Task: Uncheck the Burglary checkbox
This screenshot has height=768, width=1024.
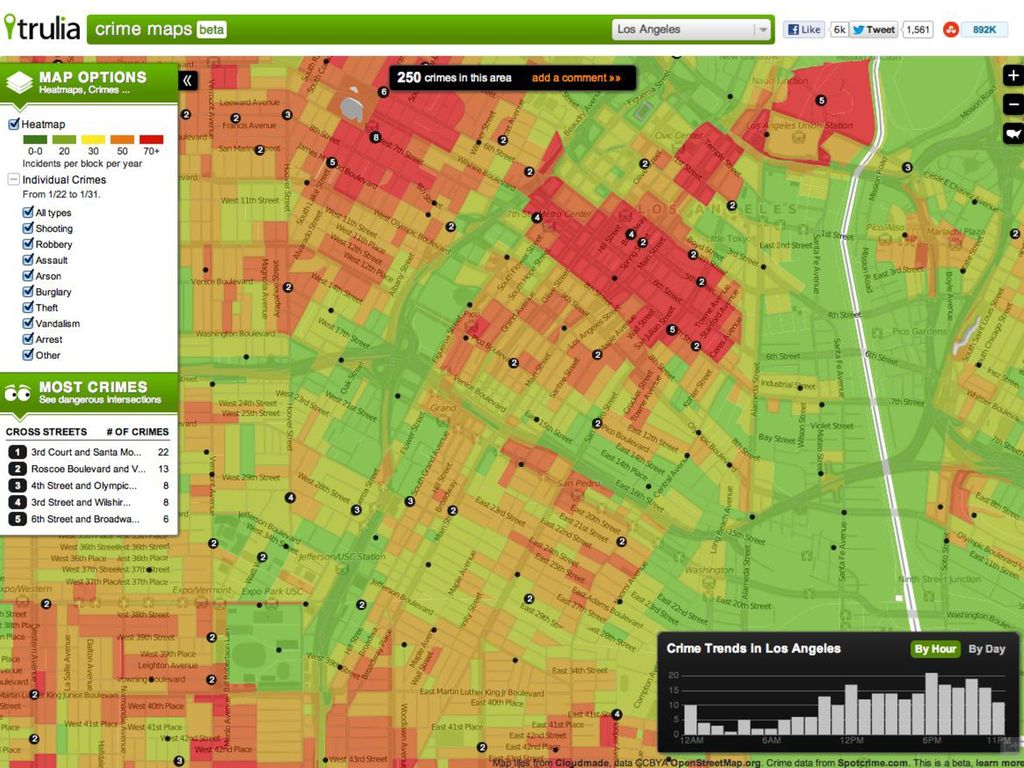Action: coord(28,291)
